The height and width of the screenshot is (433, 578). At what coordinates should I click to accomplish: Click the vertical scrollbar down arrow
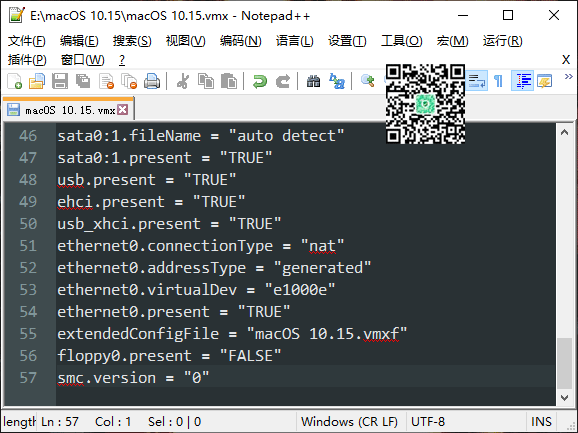click(x=564, y=398)
